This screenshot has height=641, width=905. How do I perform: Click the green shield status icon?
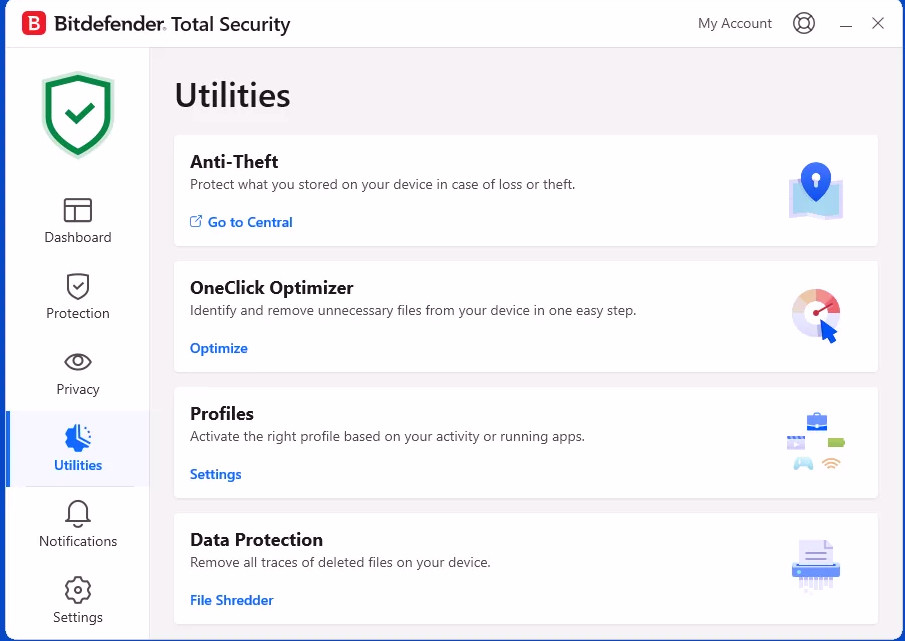[x=78, y=114]
